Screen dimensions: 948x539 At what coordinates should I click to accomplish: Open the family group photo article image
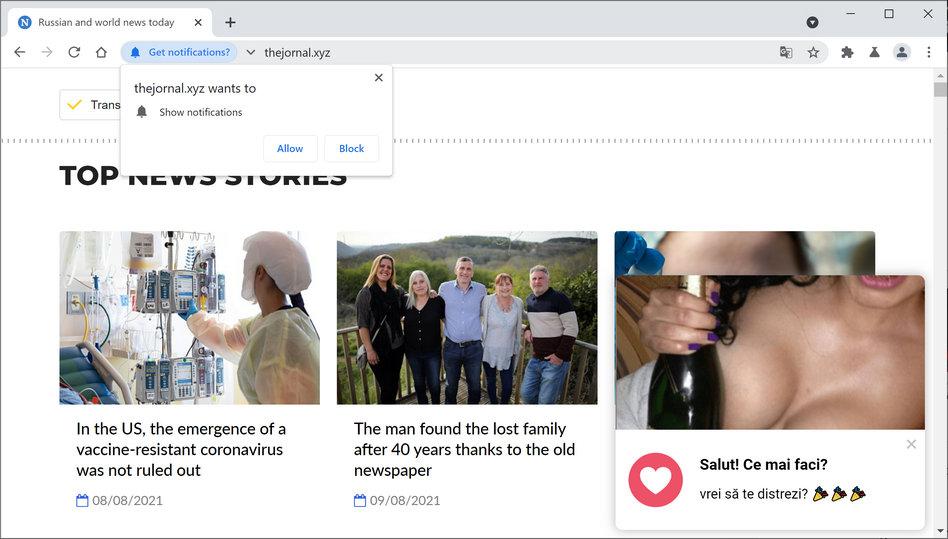[x=467, y=318]
